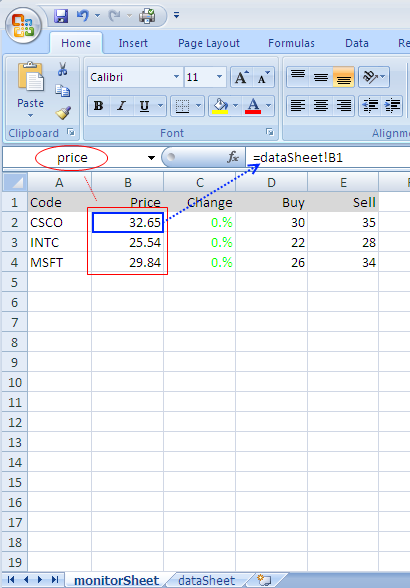Click the Quick Print icon
410x588 pixels.
click(147, 16)
